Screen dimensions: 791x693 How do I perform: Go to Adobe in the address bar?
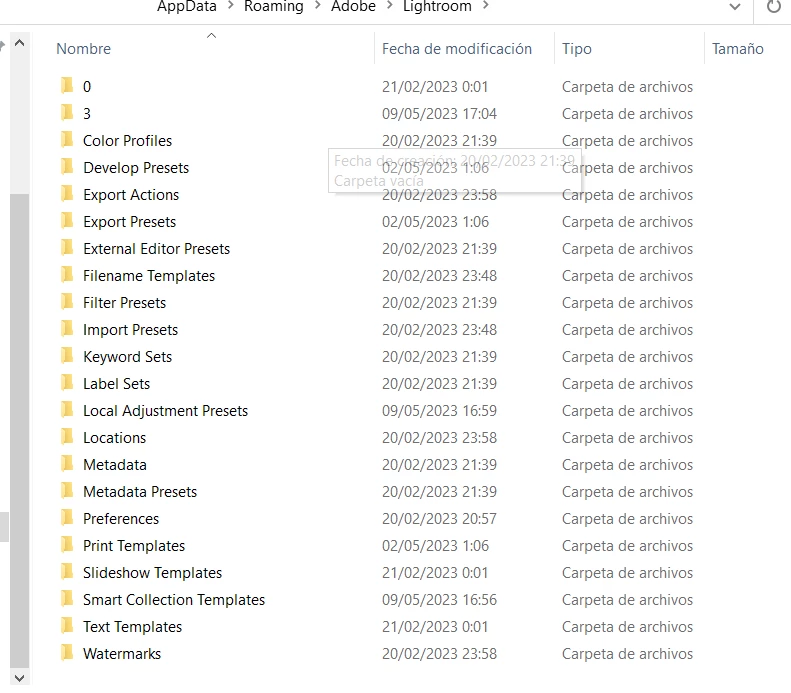pos(353,6)
